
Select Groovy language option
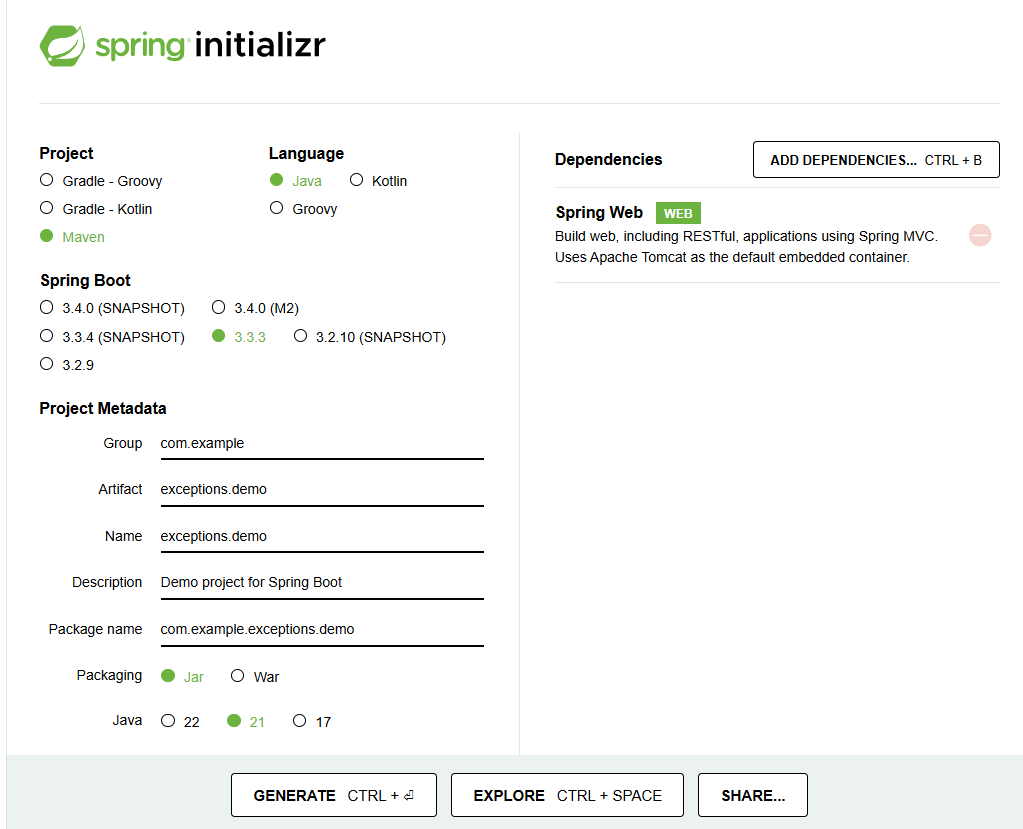[x=303, y=209]
